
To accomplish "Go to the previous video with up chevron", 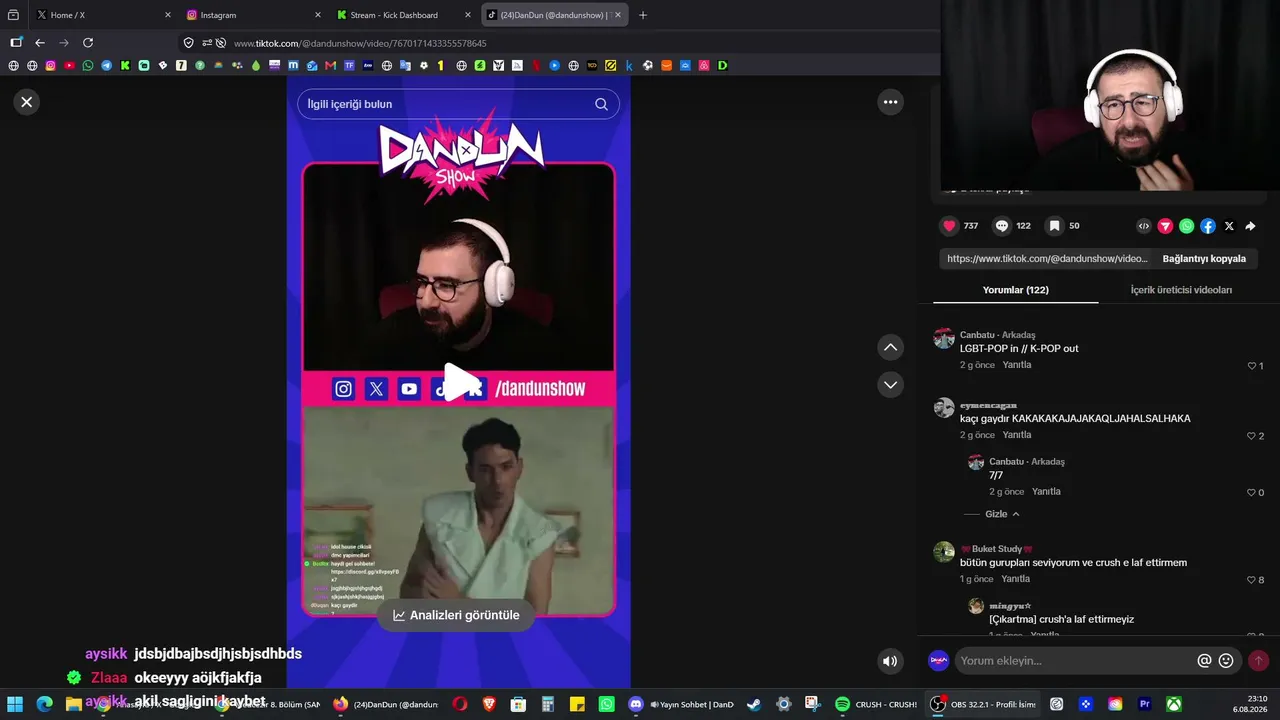I will 890,347.
